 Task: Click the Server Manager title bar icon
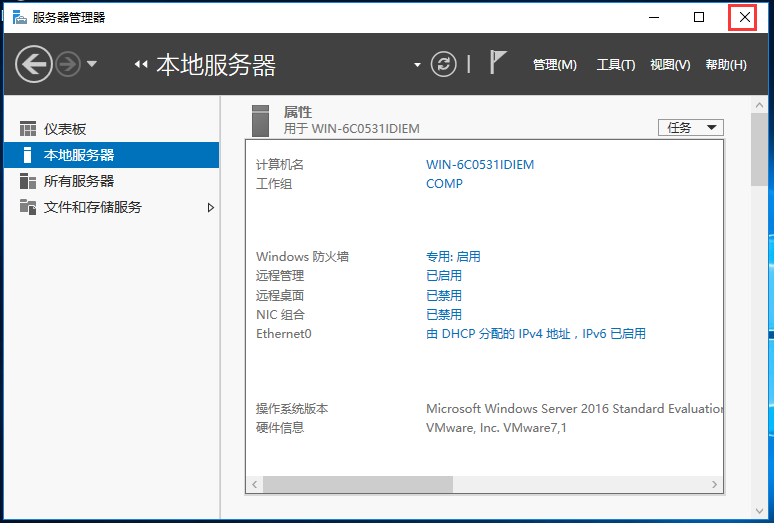19,17
